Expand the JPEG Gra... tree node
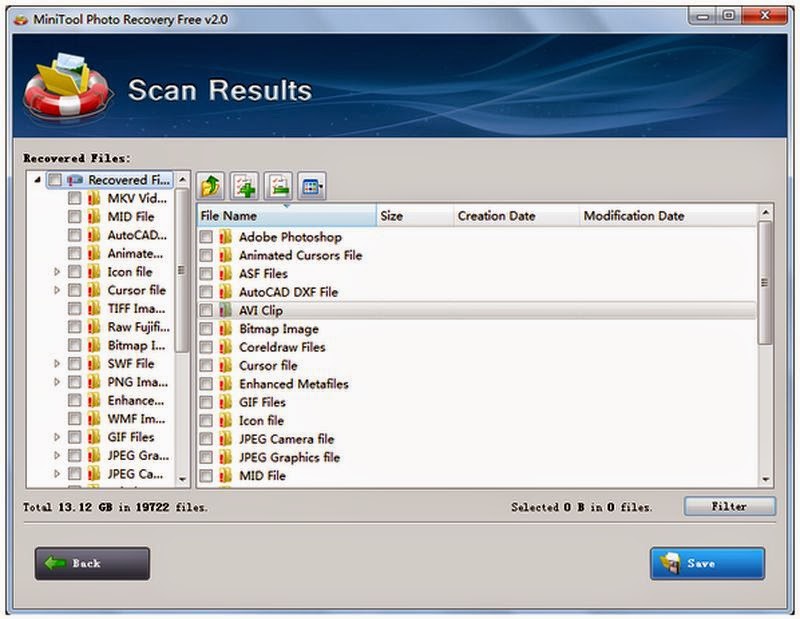Screen dimensions: 800x619 click(57, 456)
